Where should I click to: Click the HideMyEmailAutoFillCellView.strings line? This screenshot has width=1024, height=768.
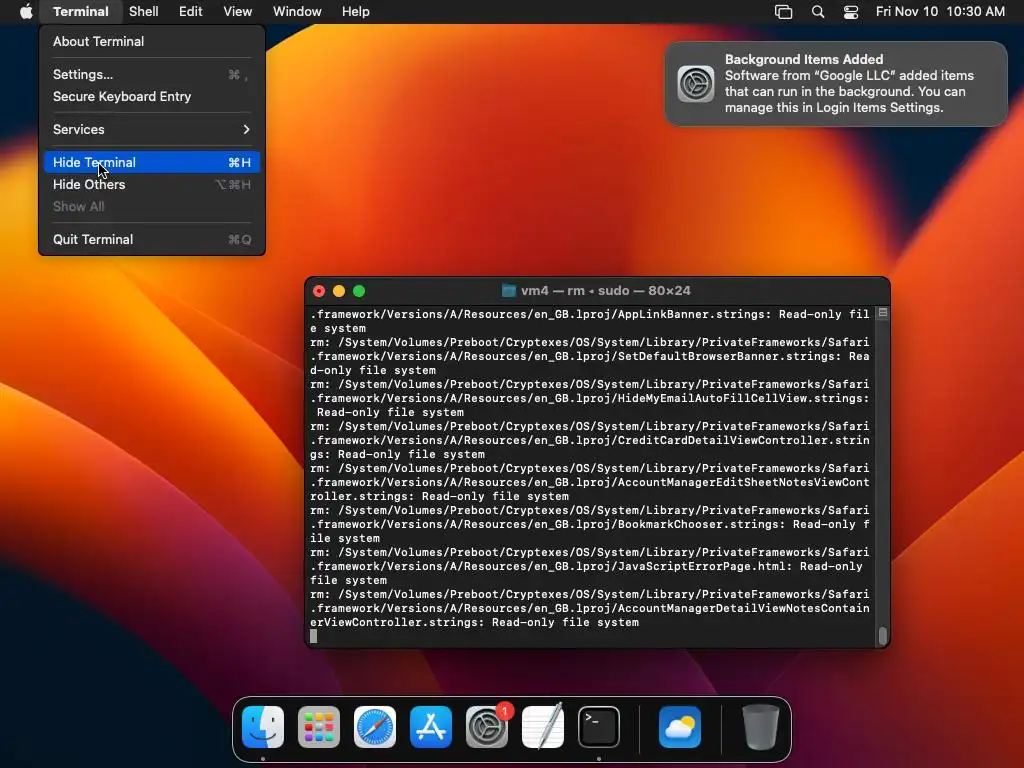coord(590,398)
